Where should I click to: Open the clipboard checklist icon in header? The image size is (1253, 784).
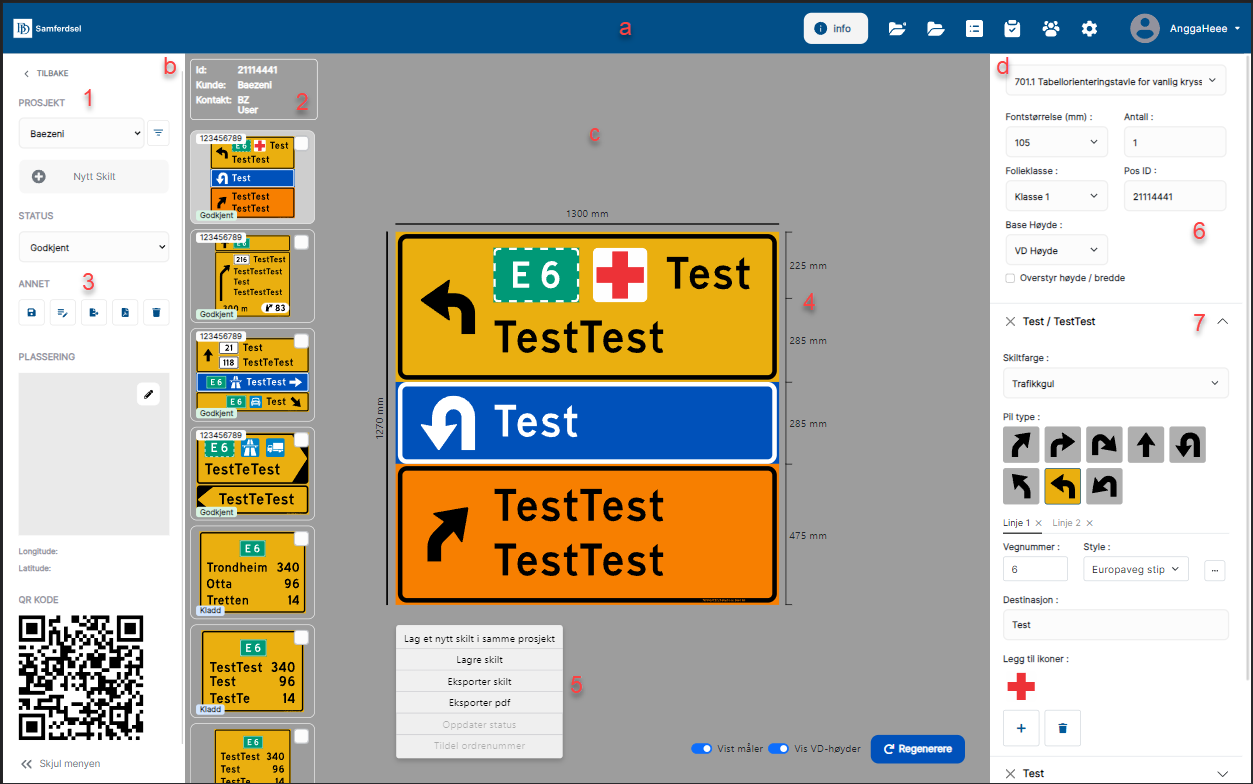point(1012,28)
